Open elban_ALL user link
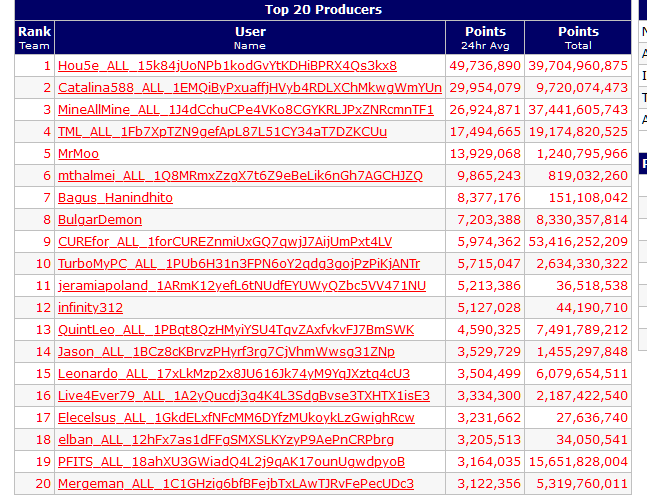Image resolution: width=647 pixels, height=501 pixels. tap(226, 440)
